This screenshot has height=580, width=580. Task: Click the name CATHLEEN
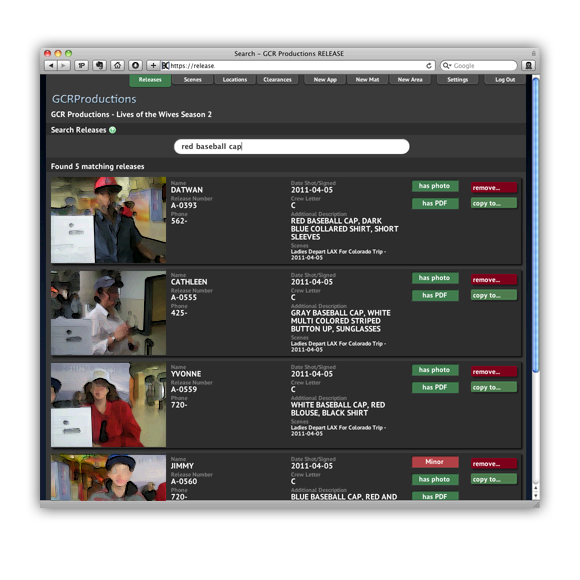click(x=189, y=282)
